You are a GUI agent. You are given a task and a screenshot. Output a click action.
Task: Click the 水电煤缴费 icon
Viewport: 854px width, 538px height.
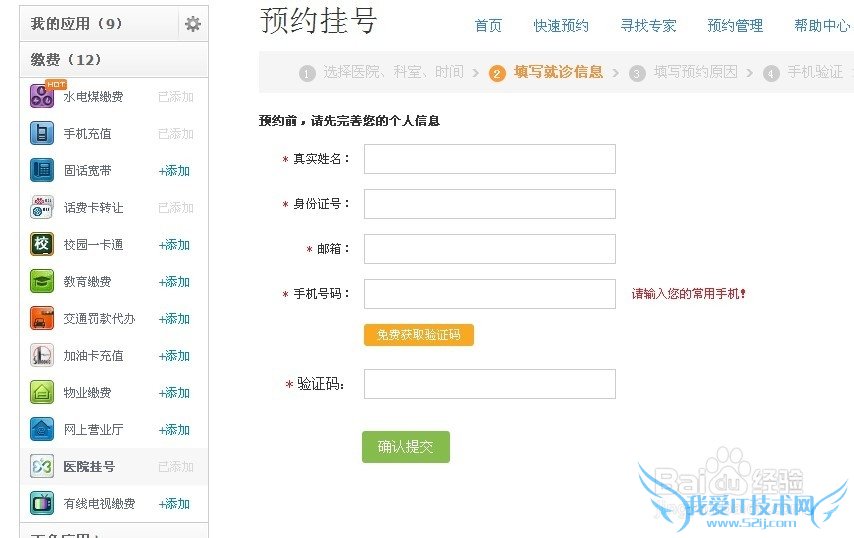click(42, 96)
